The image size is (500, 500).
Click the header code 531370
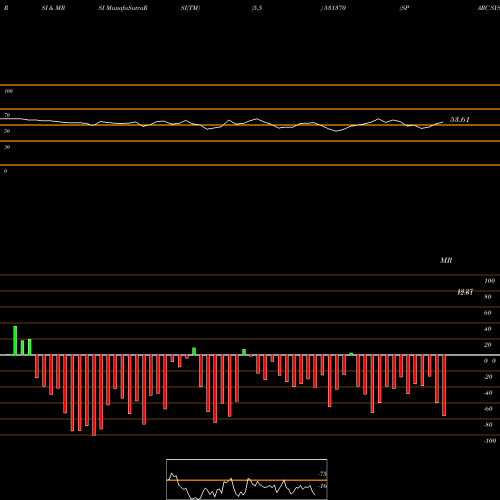(x=335, y=8)
